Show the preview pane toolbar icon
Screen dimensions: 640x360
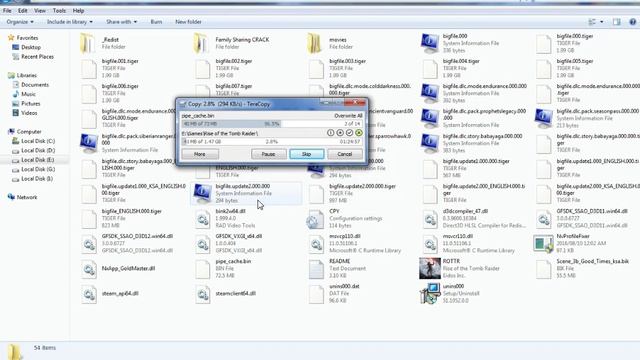[616, 22]
